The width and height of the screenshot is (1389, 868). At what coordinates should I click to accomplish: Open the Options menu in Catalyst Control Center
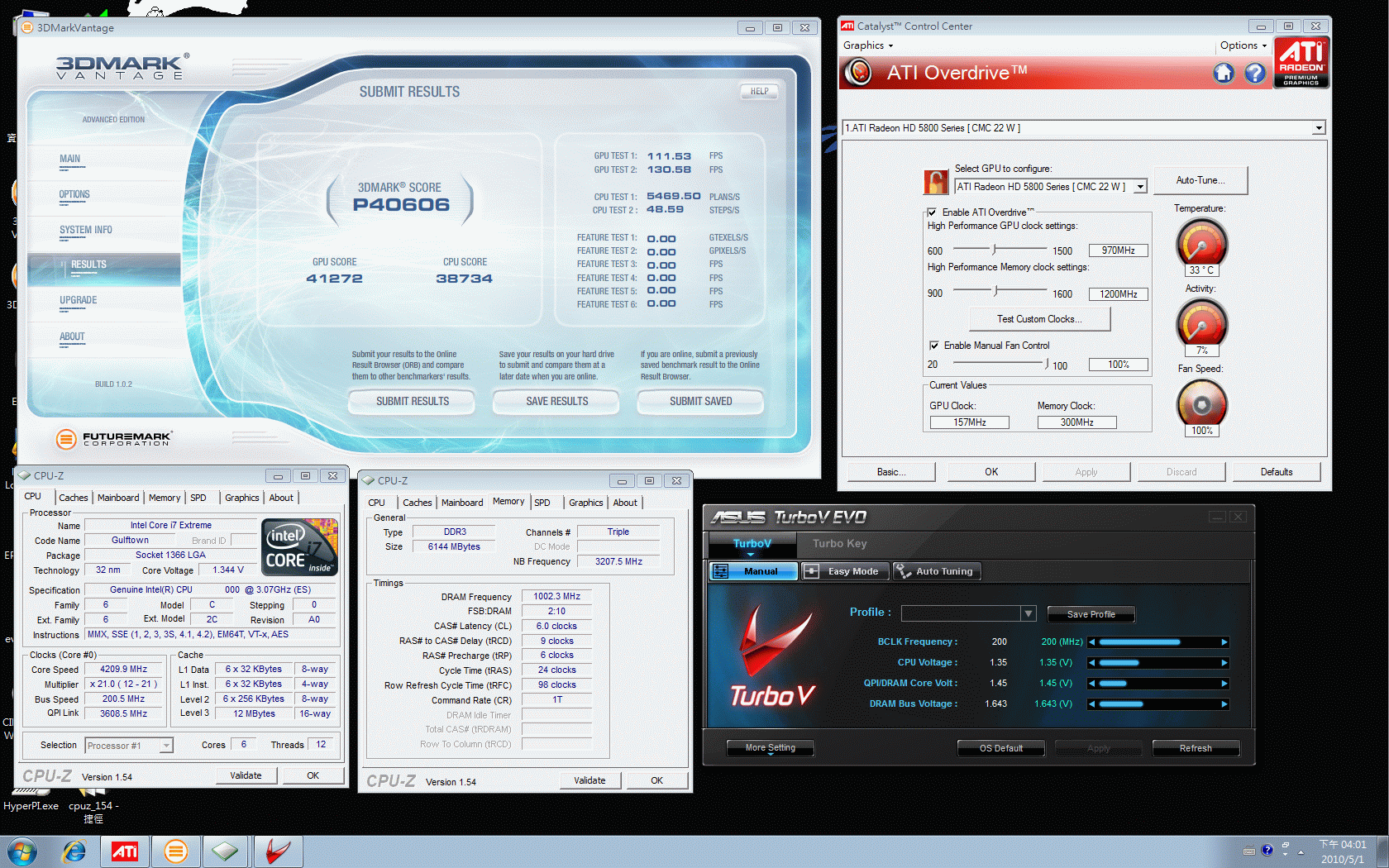point(1243,45)
